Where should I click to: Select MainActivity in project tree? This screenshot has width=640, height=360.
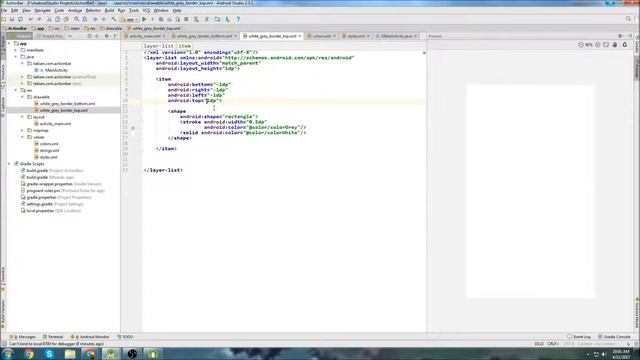pos(57,70)
